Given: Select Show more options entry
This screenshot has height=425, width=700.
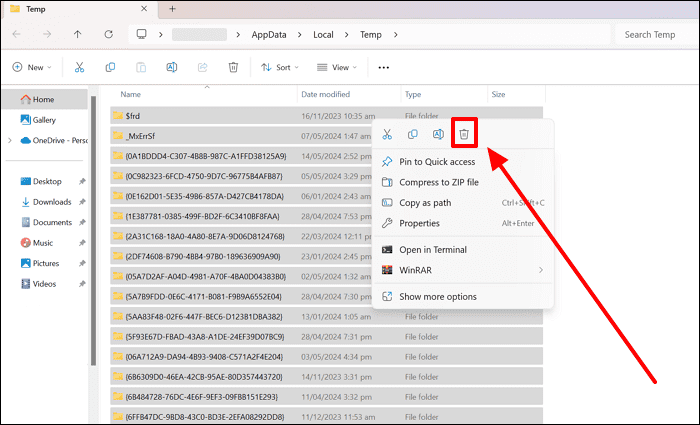Looking at the screenshot, I should [437, 297].
